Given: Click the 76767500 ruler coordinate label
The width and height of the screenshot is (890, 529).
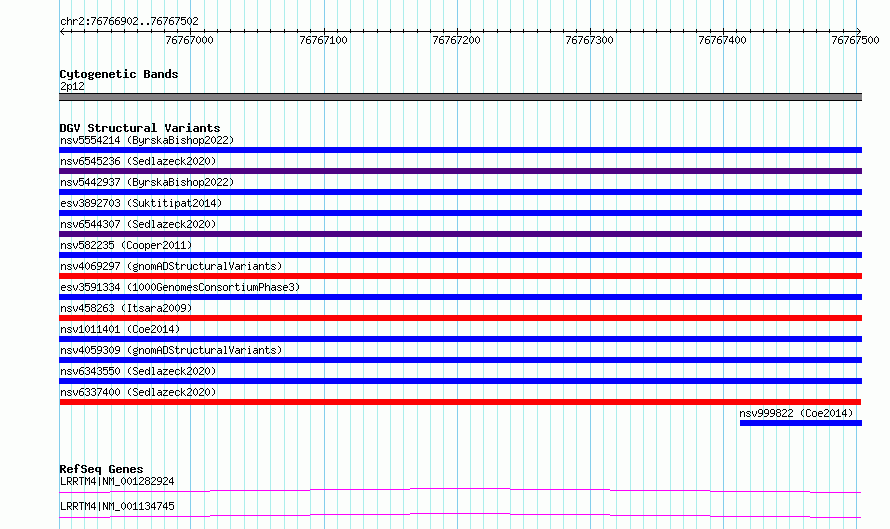Looking at the screenshot, I should pos(855,40).
